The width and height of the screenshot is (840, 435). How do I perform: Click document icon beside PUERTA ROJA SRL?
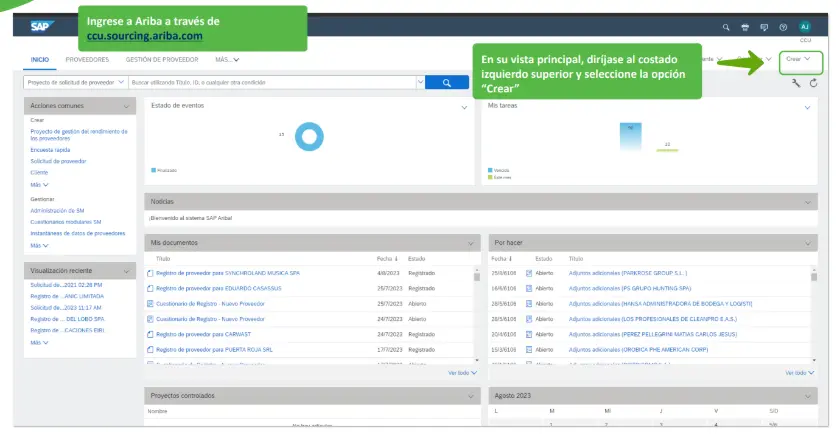(x=150, y=350)
